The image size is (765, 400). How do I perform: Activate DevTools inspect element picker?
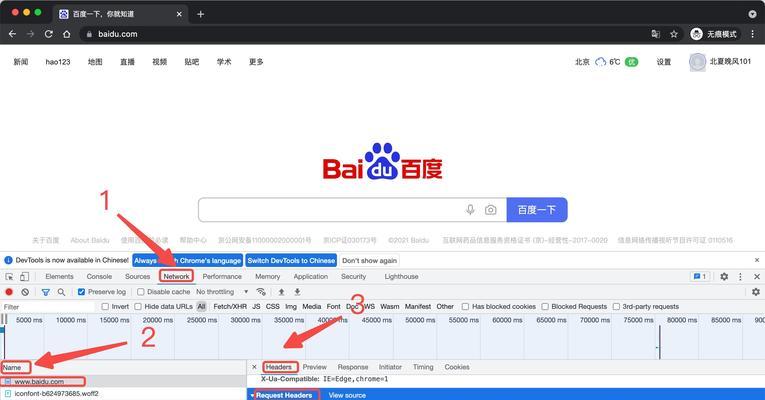pos(9,277)
